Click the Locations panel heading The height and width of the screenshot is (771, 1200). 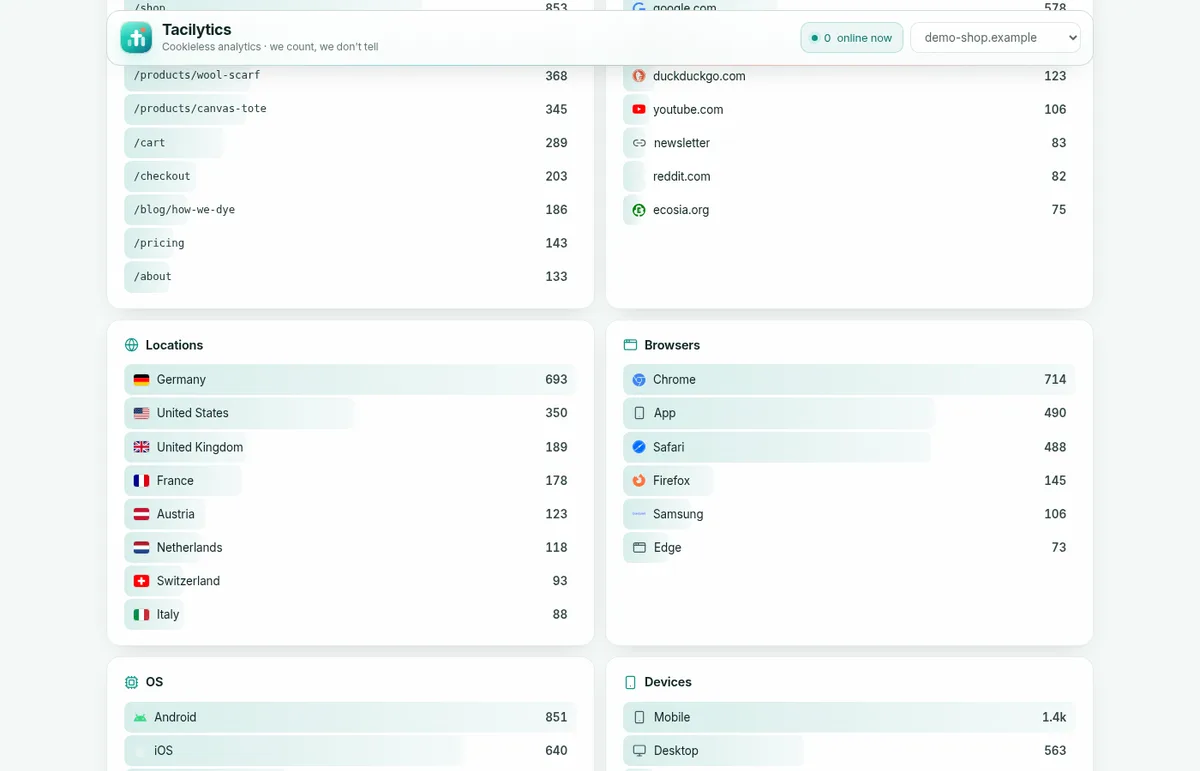pyautogui.click(x=174, y=345)
